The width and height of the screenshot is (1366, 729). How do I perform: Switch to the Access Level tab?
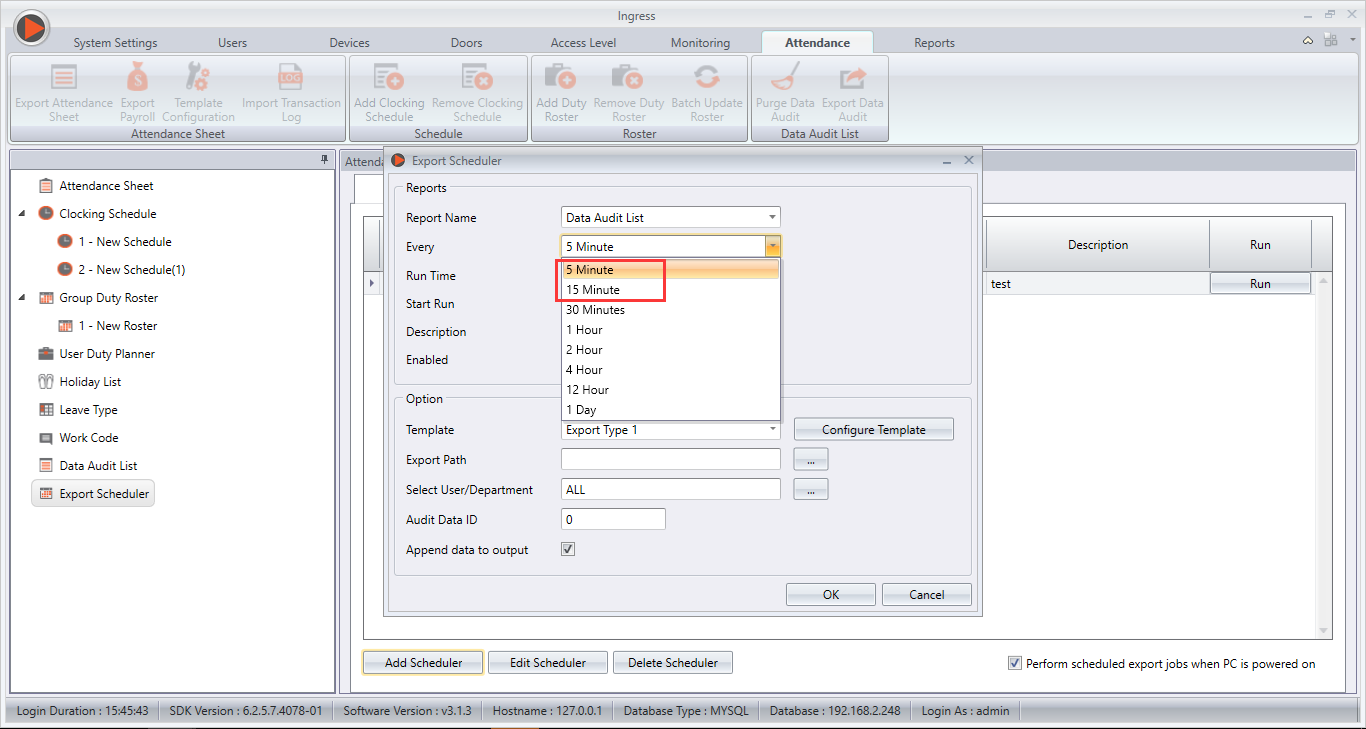coord(583,43)
